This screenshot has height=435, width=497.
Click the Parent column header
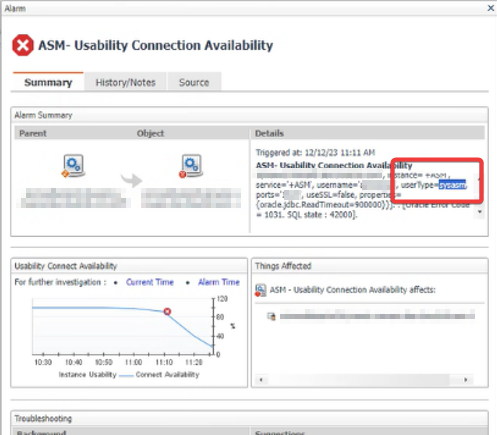click(x=33, y=133)
